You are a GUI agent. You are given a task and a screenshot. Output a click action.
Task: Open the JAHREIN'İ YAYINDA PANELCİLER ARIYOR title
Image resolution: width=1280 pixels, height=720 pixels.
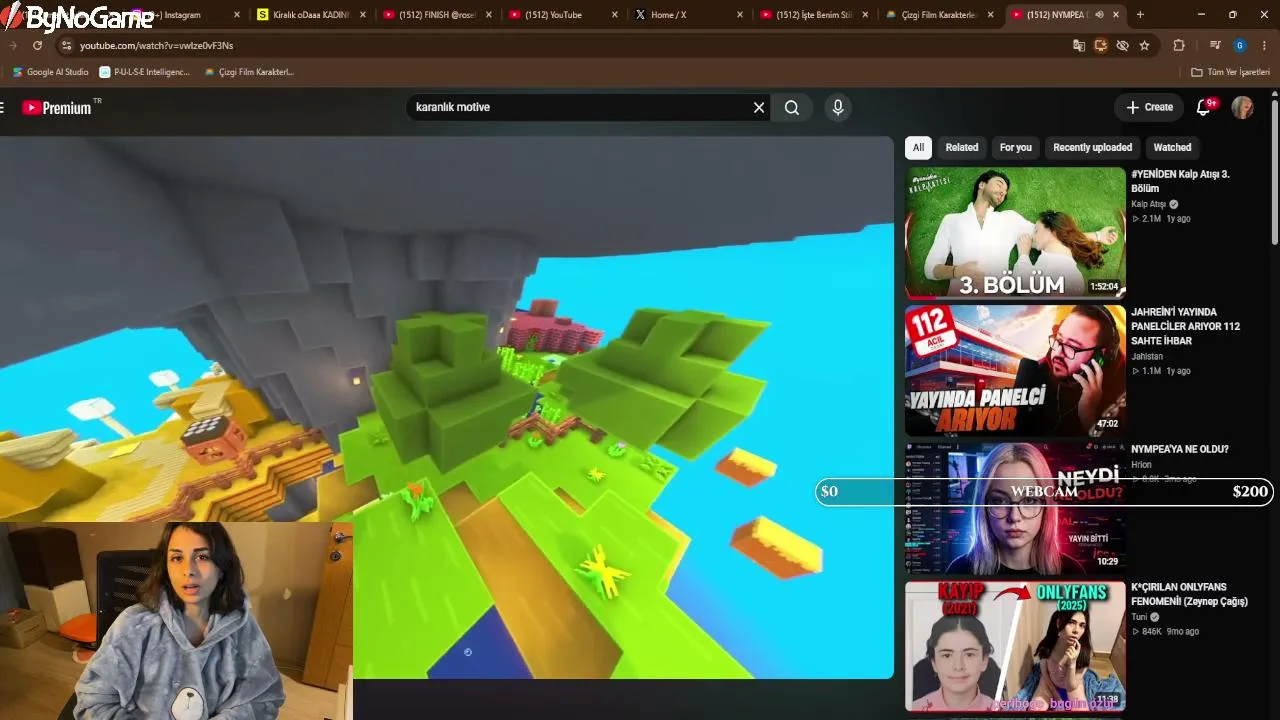[1186, 326]
